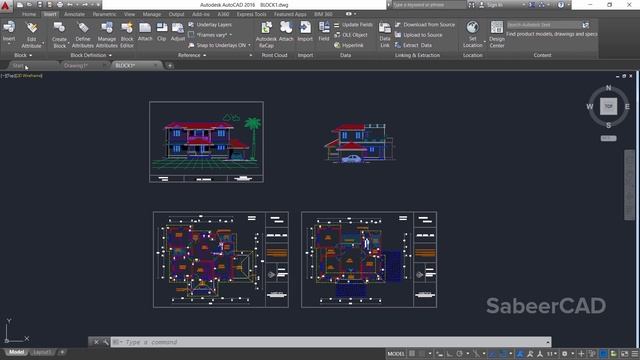Click TOP face of the ViewCube
This screenshot has width=640, height=360.
[x=608, y=107]
